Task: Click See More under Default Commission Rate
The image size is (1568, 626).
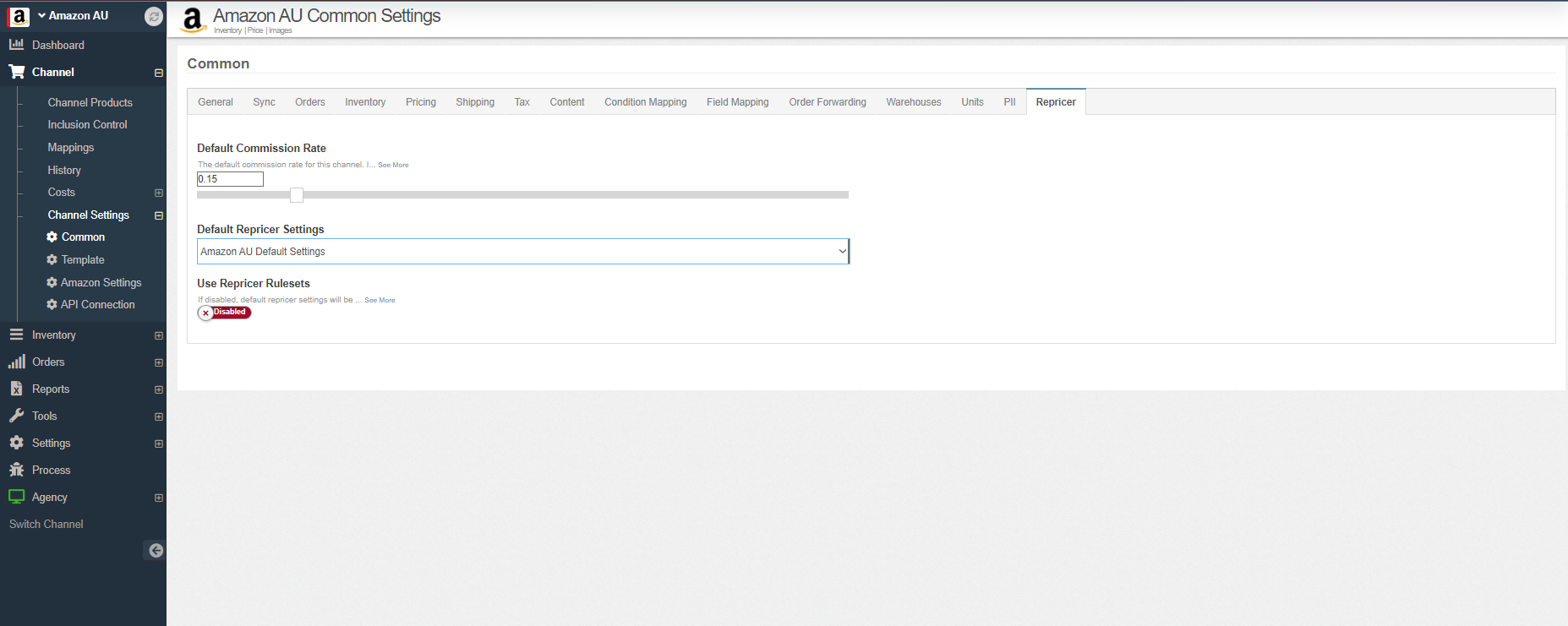Action: pyautogui.click(x=393, y=166)
